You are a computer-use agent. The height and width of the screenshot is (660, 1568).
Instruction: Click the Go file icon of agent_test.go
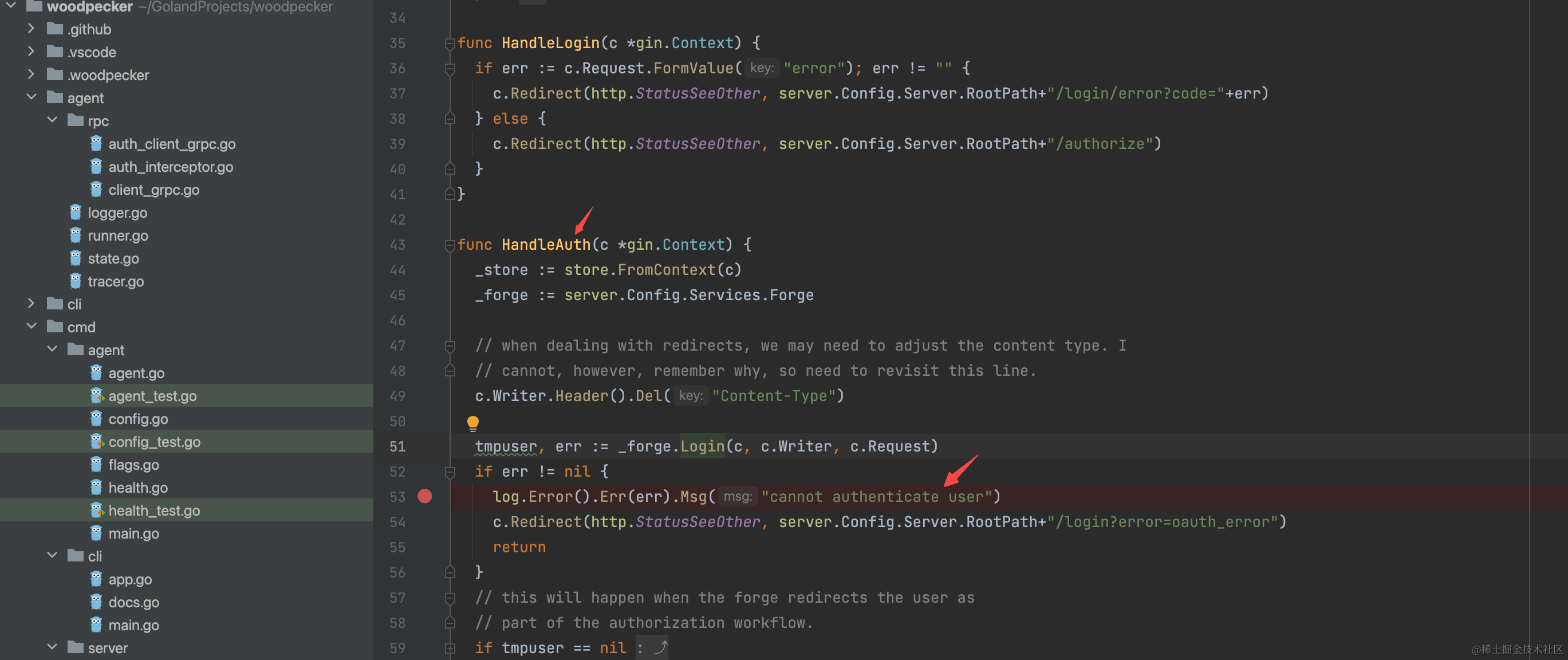pyautogui.click(x=96, y=395)
